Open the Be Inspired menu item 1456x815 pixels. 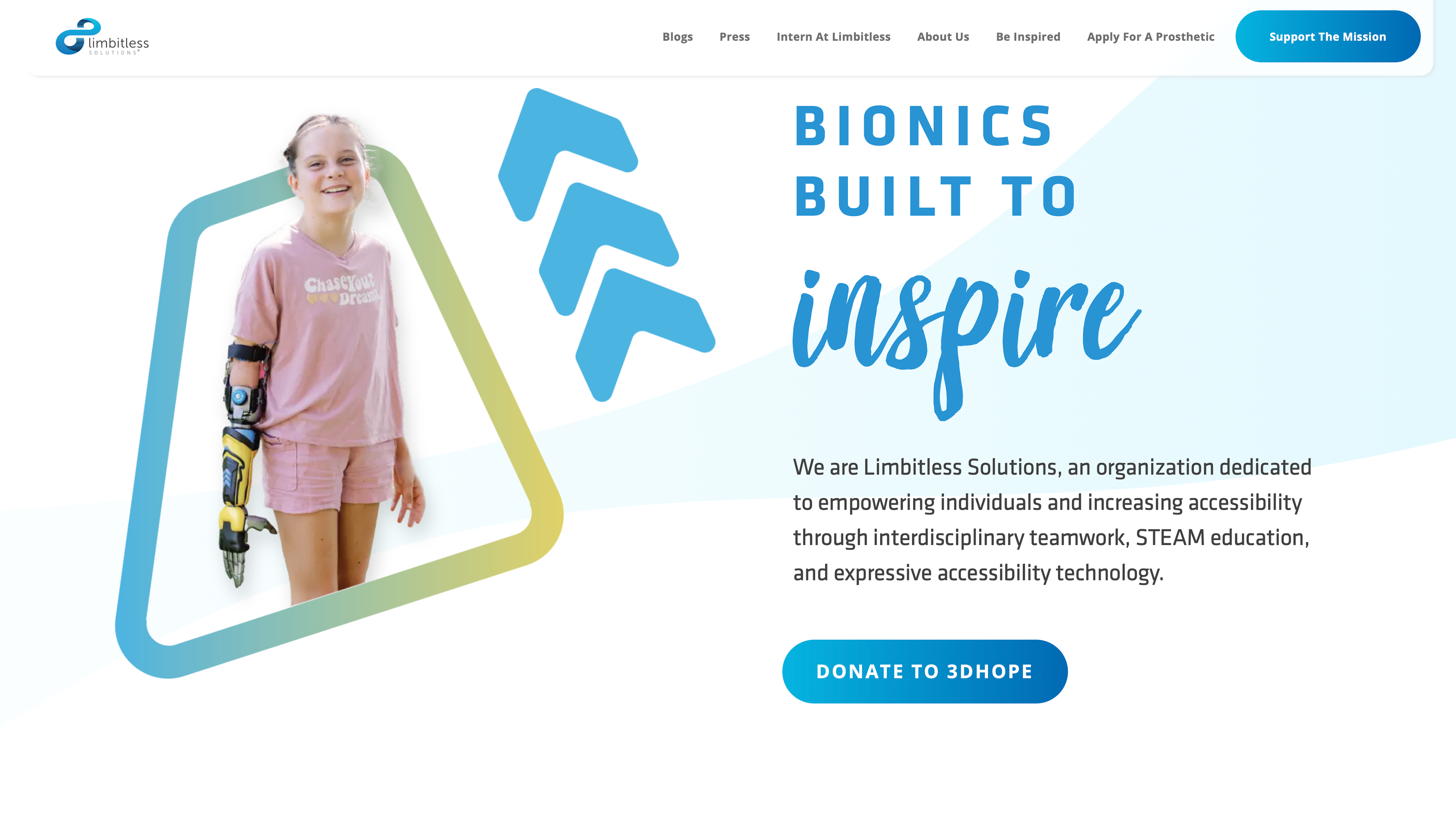(x=1028, y=37)
